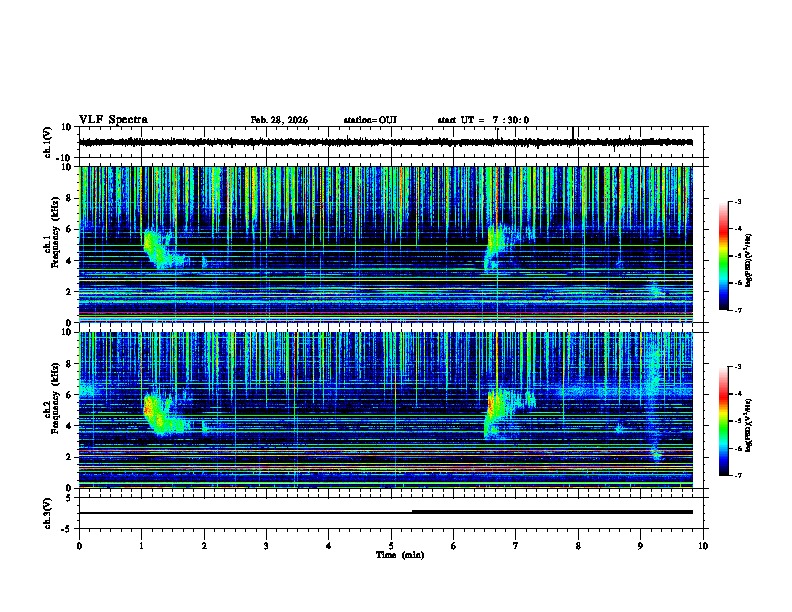Click time axis tick label "4"

[x=329, y=546]
